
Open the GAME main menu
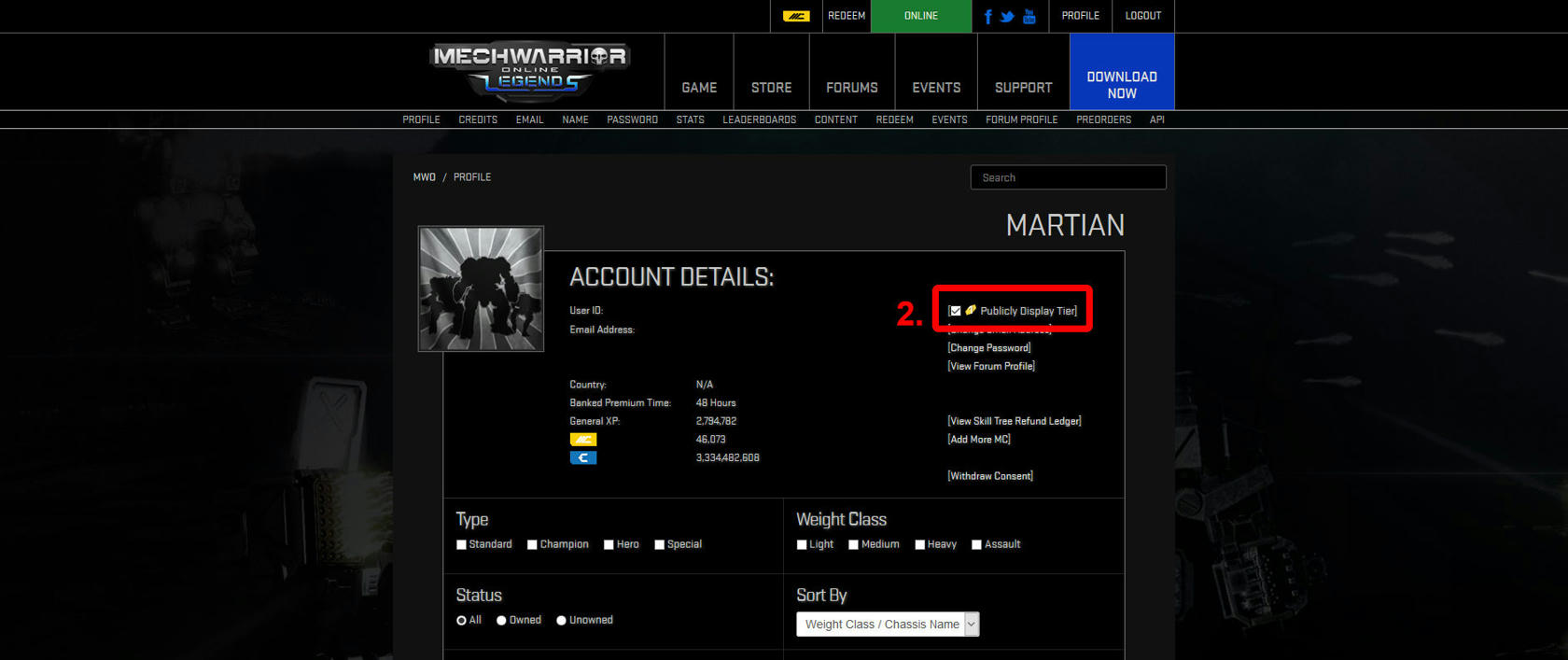coord(699,88)
